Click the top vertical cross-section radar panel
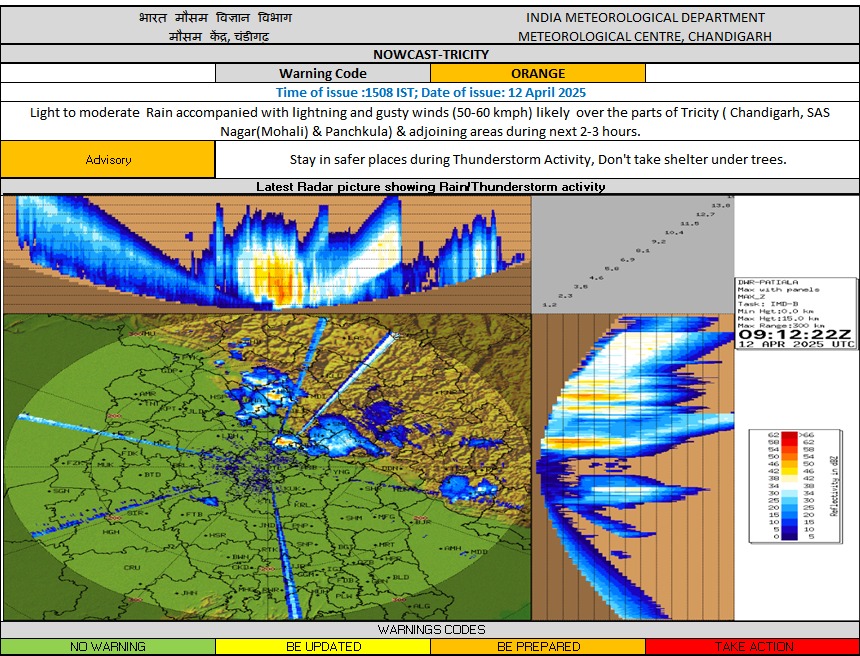 (267, 254)
